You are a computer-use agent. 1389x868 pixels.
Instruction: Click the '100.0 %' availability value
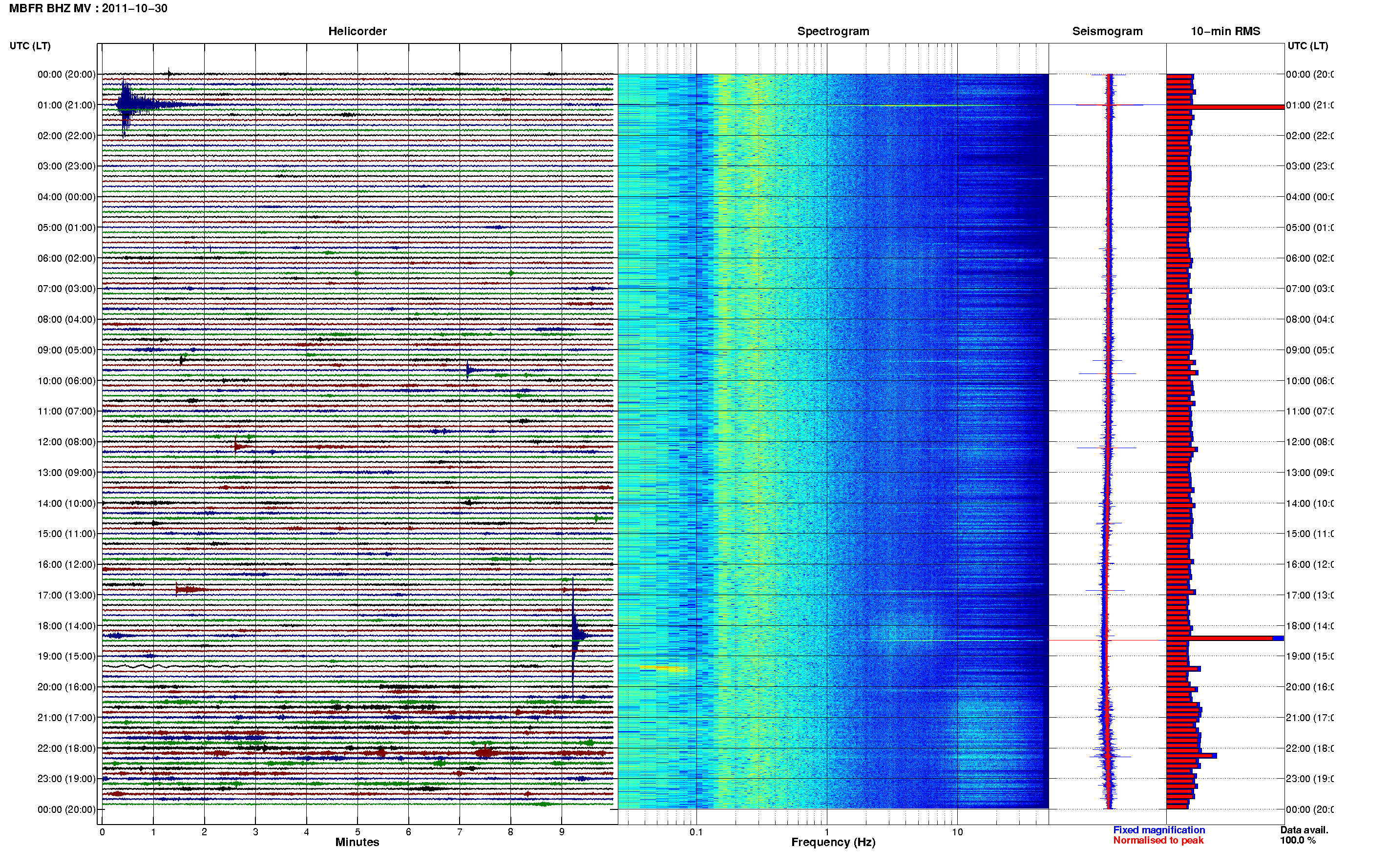click(x=1298, y=841)
